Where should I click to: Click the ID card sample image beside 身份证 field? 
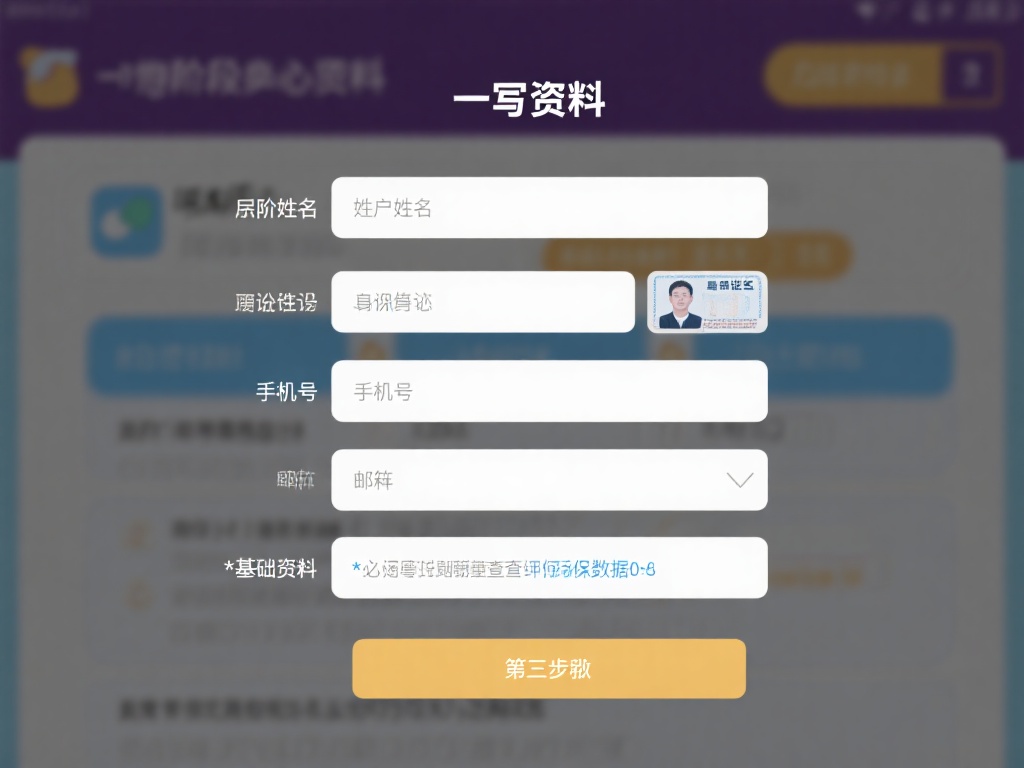pos(707,301)
